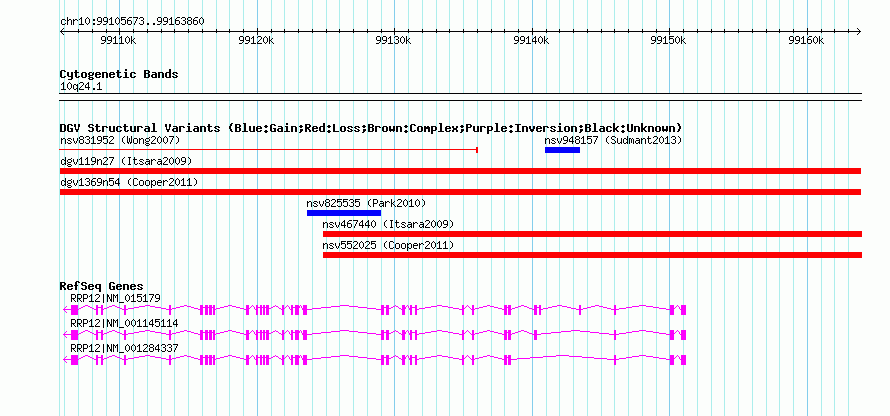Select the thin red nsv831952 loss line
Image resolution: width=890 pixels, height=416 pixels.
[268, 150]
